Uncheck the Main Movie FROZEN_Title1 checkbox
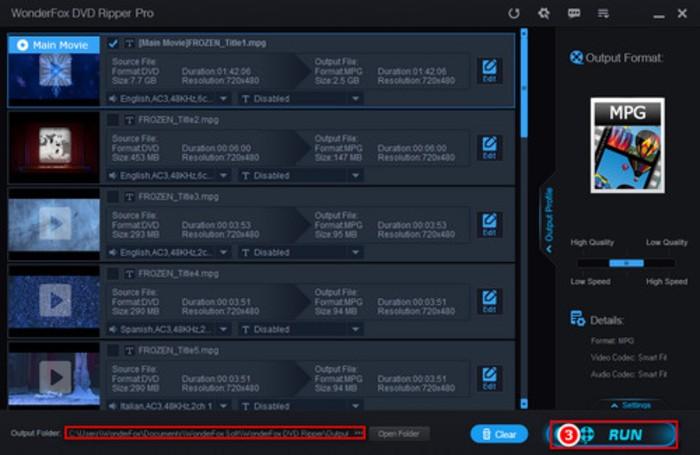Image resolution: width=700 pixels, height=455 pixels. point(113,43)
